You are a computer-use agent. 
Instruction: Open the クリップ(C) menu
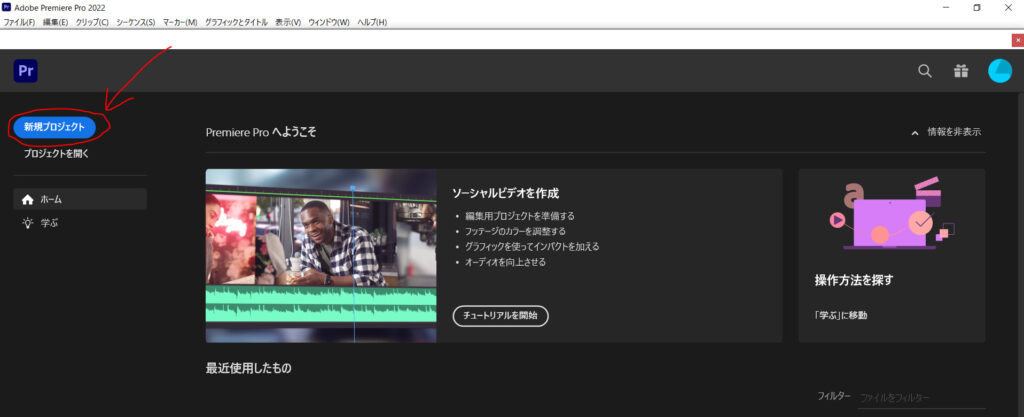(92, 22)
